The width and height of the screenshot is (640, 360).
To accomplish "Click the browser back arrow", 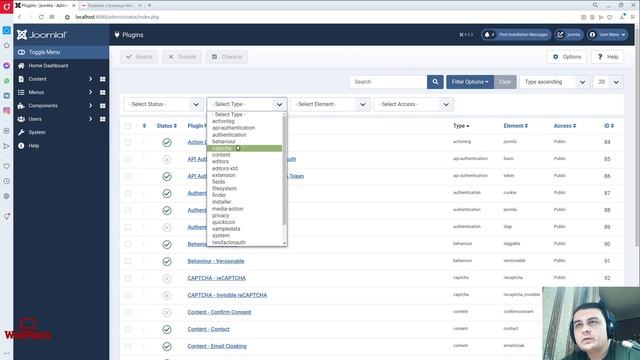I will [x=20, y=17].
